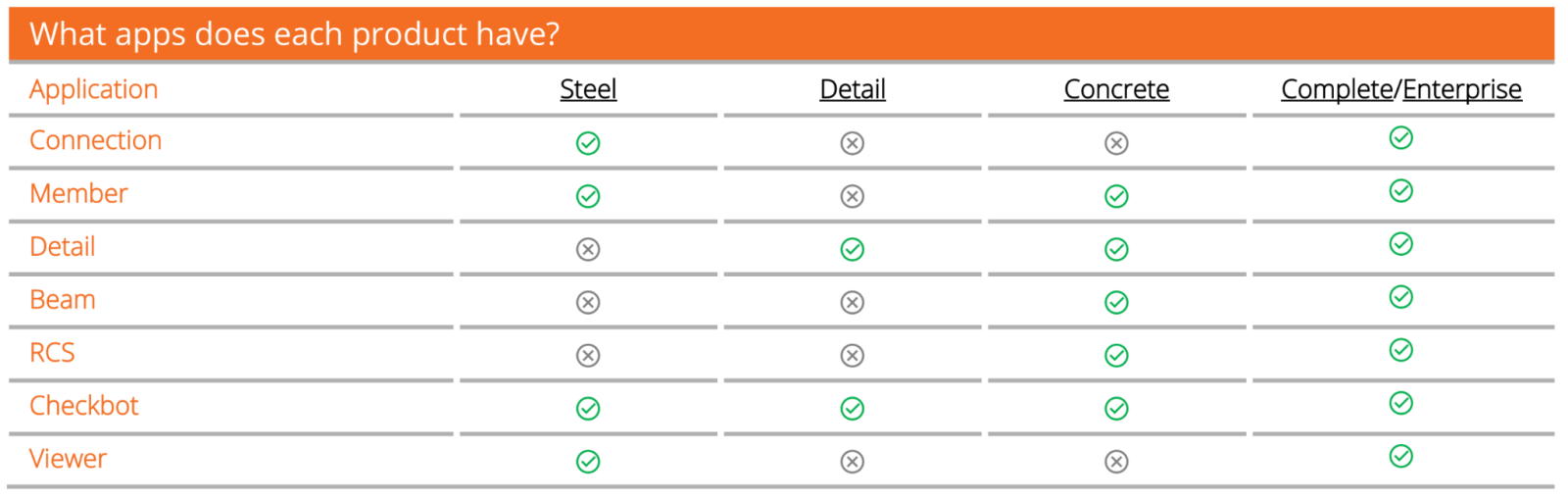Click the green check for Complete/Enterprise Viewer
This screenshot has height=500, width=1568.
pos(1401,456)
